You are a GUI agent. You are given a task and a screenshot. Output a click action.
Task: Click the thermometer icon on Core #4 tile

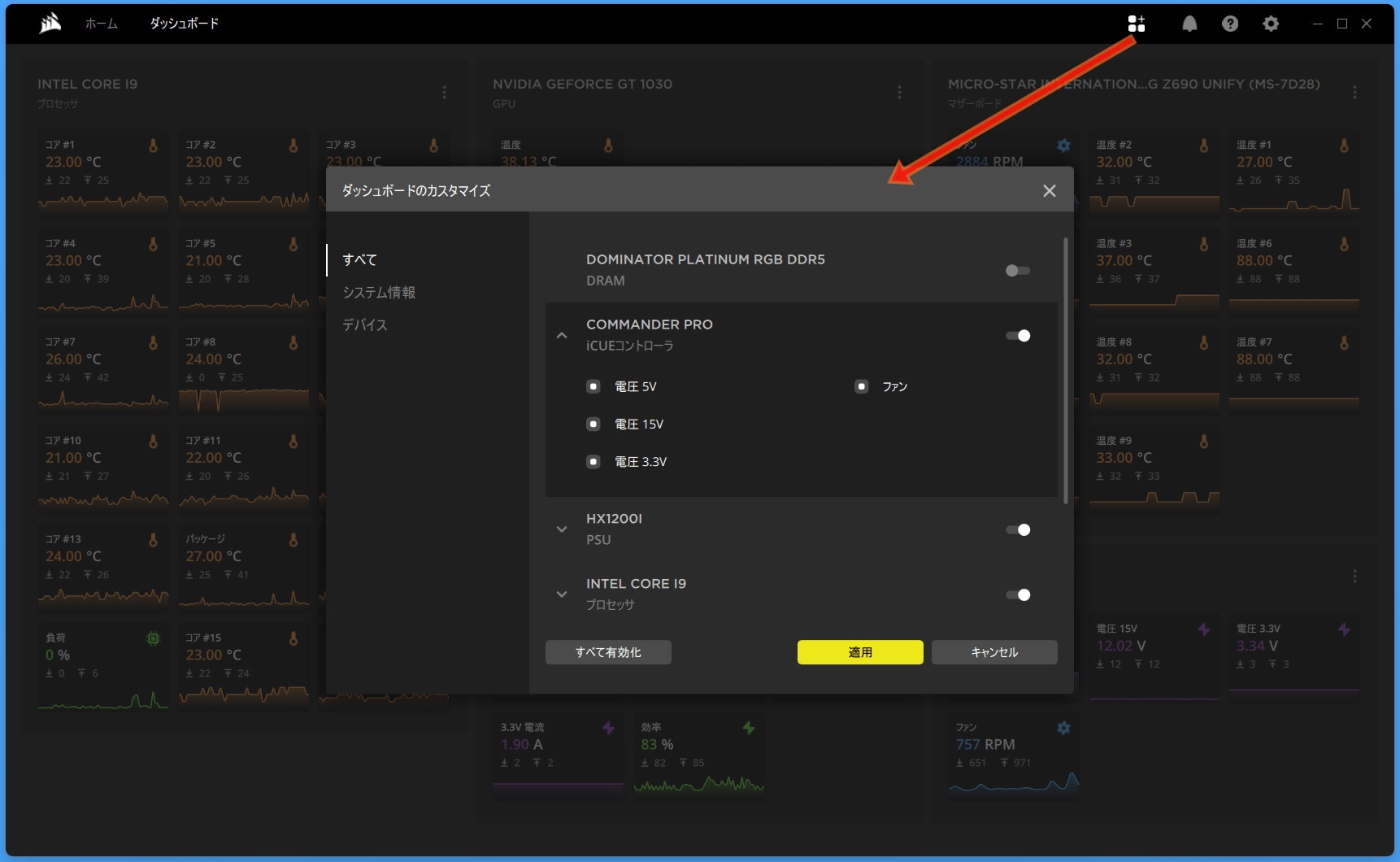click(x=153, y=244)
